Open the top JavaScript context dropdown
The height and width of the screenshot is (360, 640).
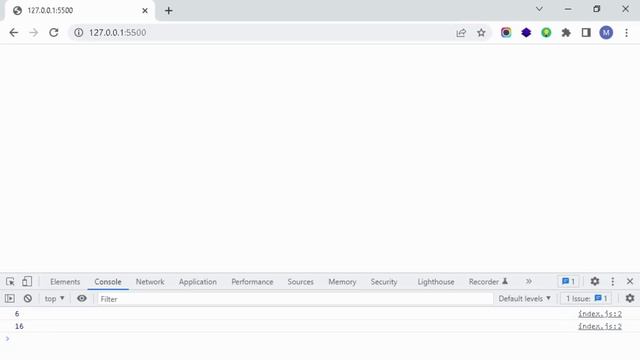coord(54,299)
